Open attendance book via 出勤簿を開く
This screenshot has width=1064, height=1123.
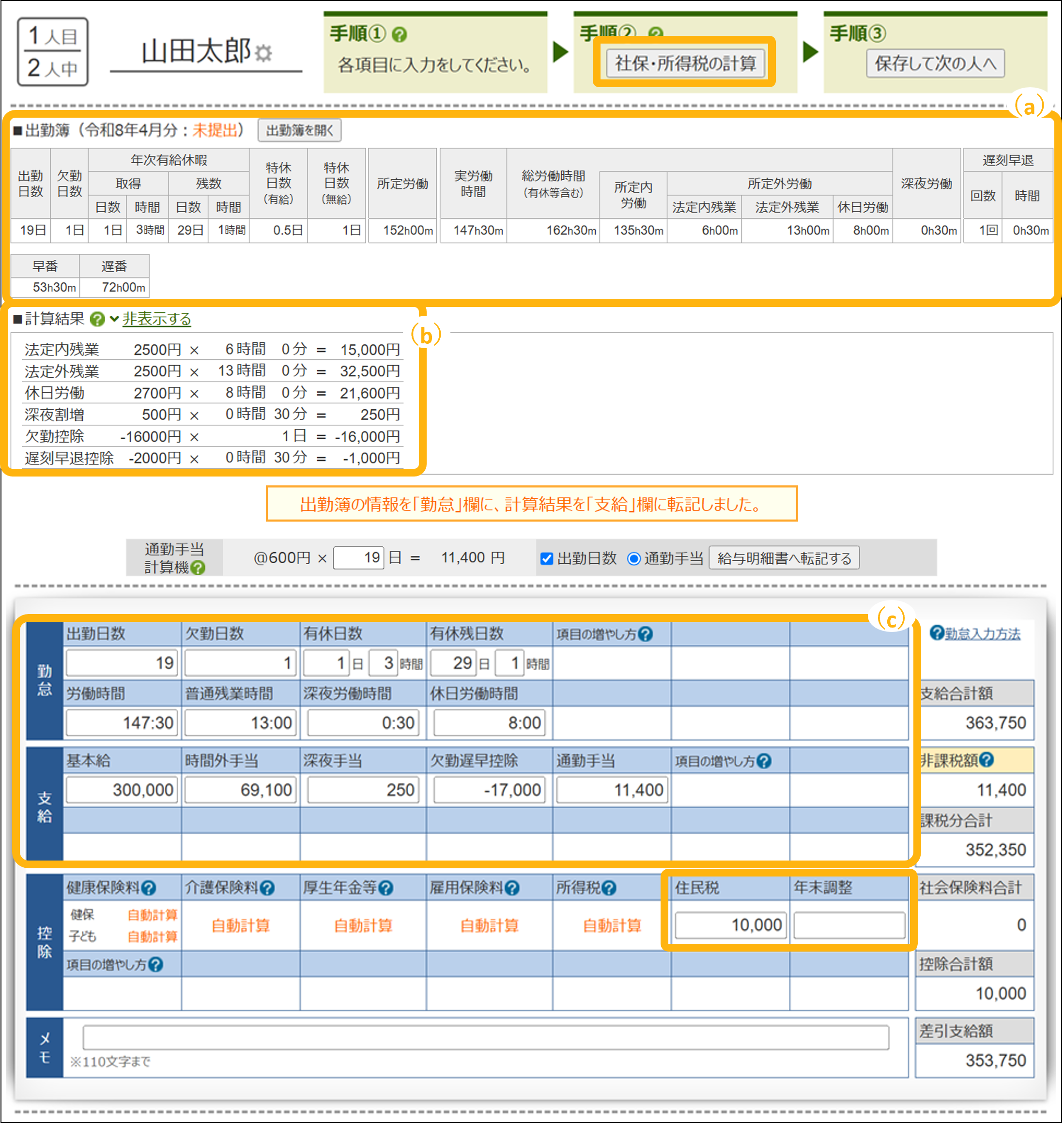[299, 130]
